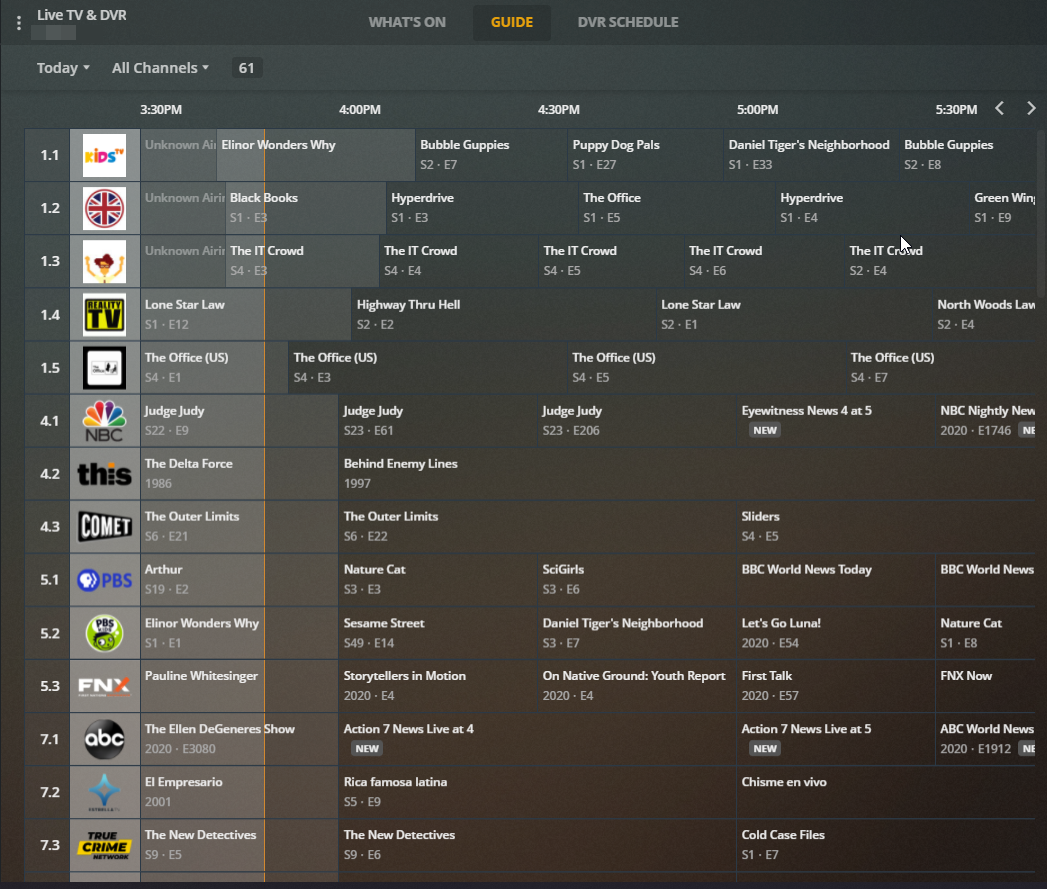Screen dimensions: 1047x889
Task: Open the three-dot menu beside Live TV & DVR
Action: point(19,23)
